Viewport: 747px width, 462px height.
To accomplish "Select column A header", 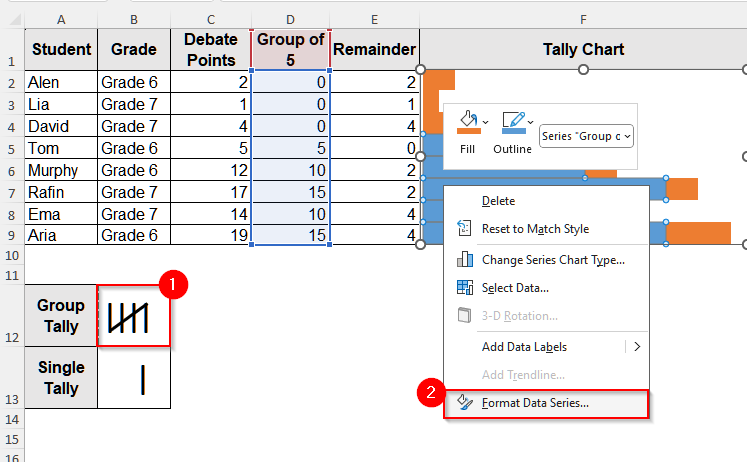I will pyautogui.click(x=61, y=20).
